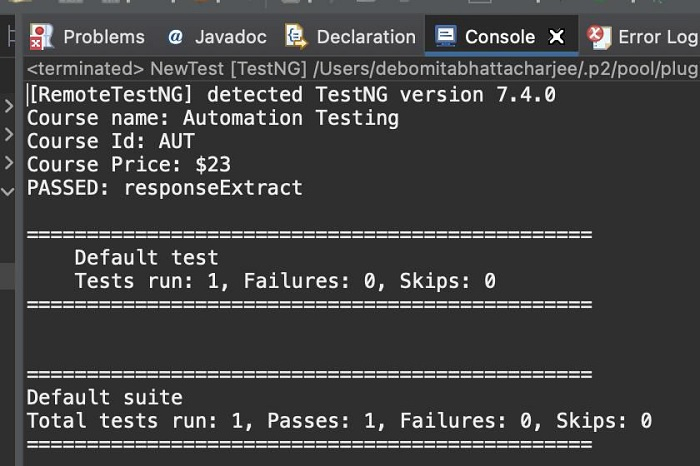Click the Course Price: $23 line
Screen dimensions: 700x466
[129, 164]
